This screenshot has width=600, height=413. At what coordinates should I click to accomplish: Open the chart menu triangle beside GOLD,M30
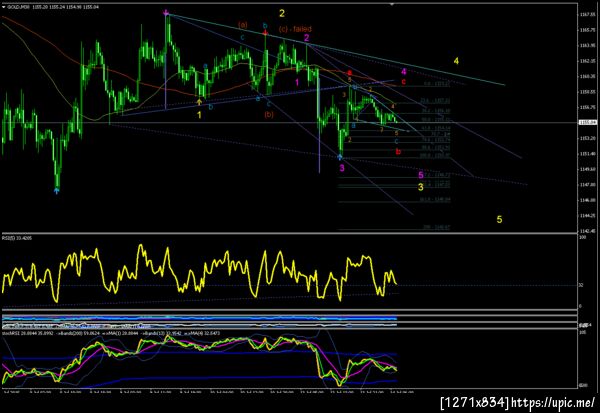4,7
